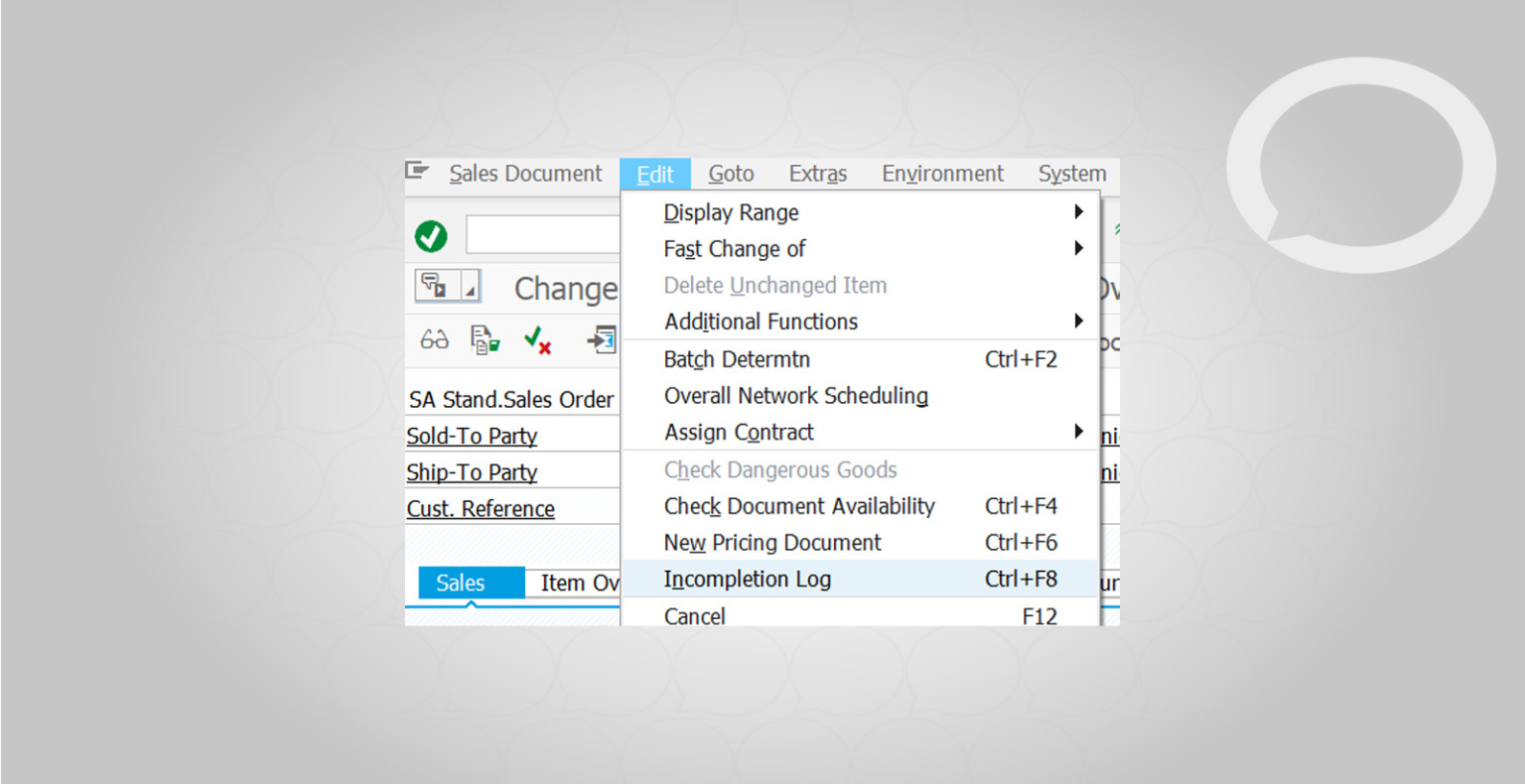Open the Environment menu
1525x784 pixels.
[x=941, y=173]
